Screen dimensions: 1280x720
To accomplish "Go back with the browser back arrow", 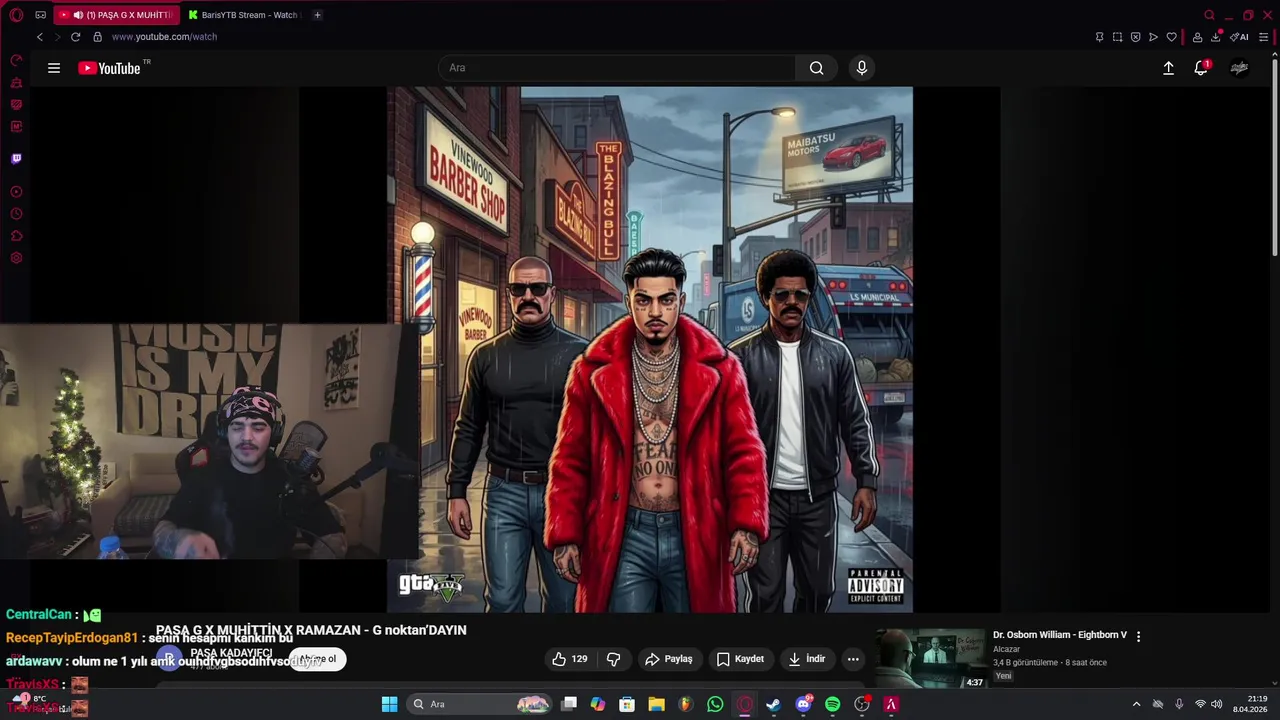I will point(40,37).
